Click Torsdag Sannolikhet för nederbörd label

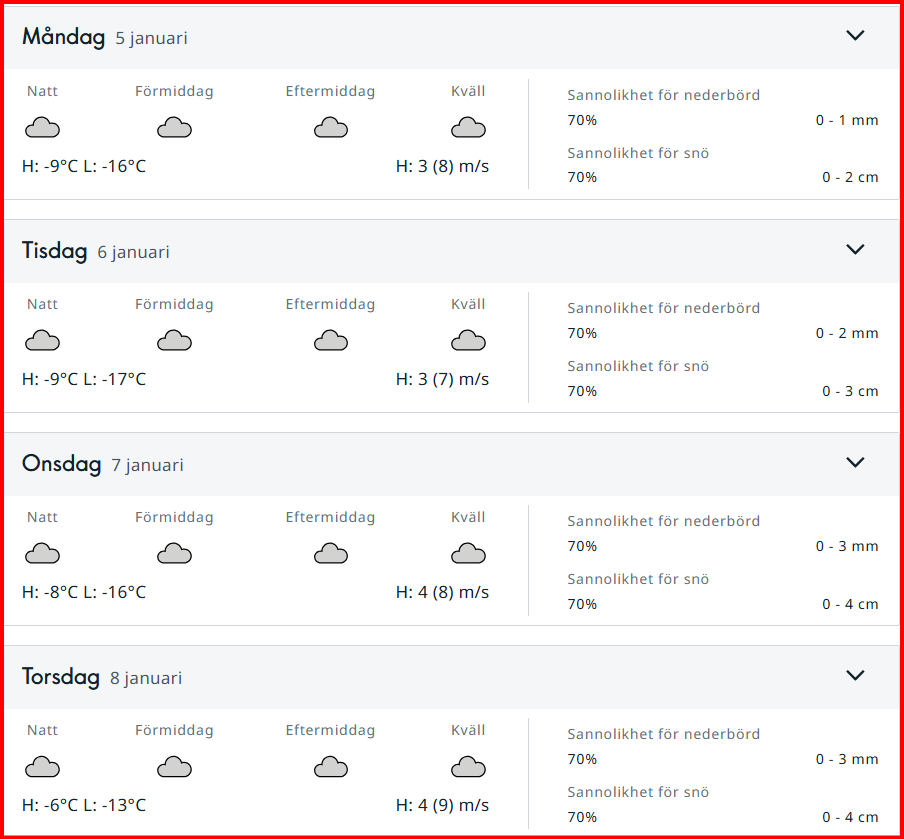point(664,735)
